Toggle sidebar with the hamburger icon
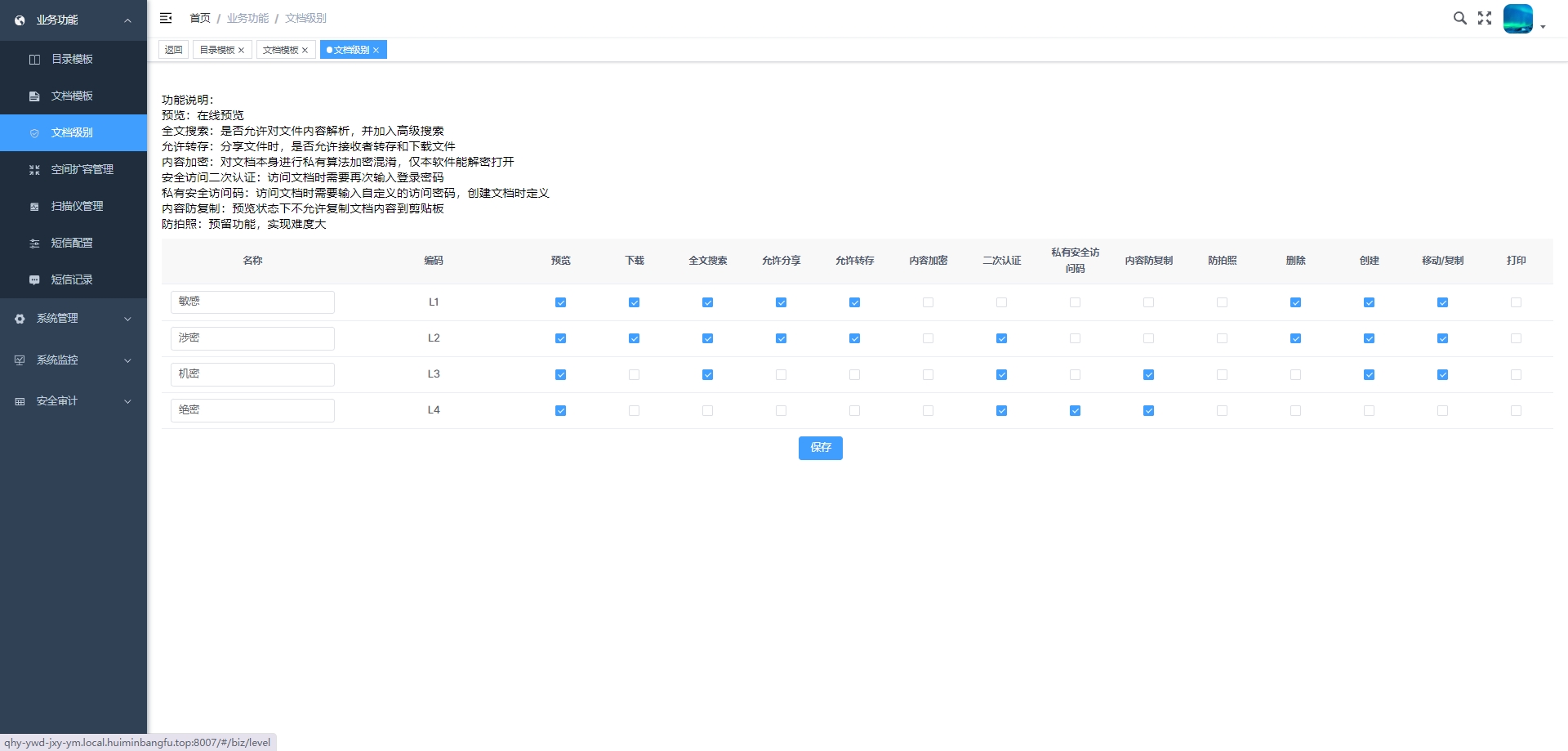The image size is (1568, 751). point(166,18)
